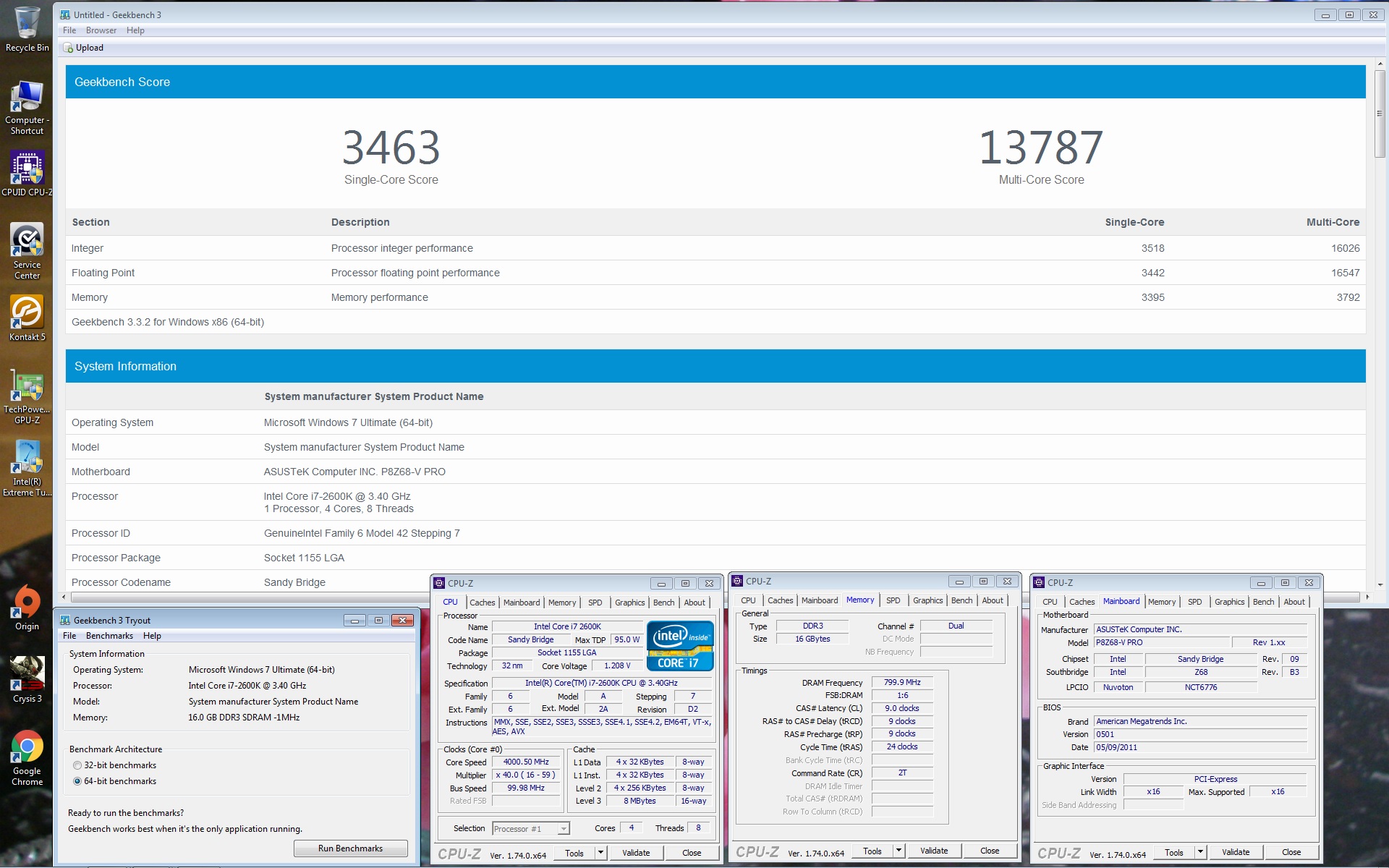Open Google Chrome from the desktop
Viewport: 1389px width, 868px height.
pyautogui.click(x=27, y=757)
